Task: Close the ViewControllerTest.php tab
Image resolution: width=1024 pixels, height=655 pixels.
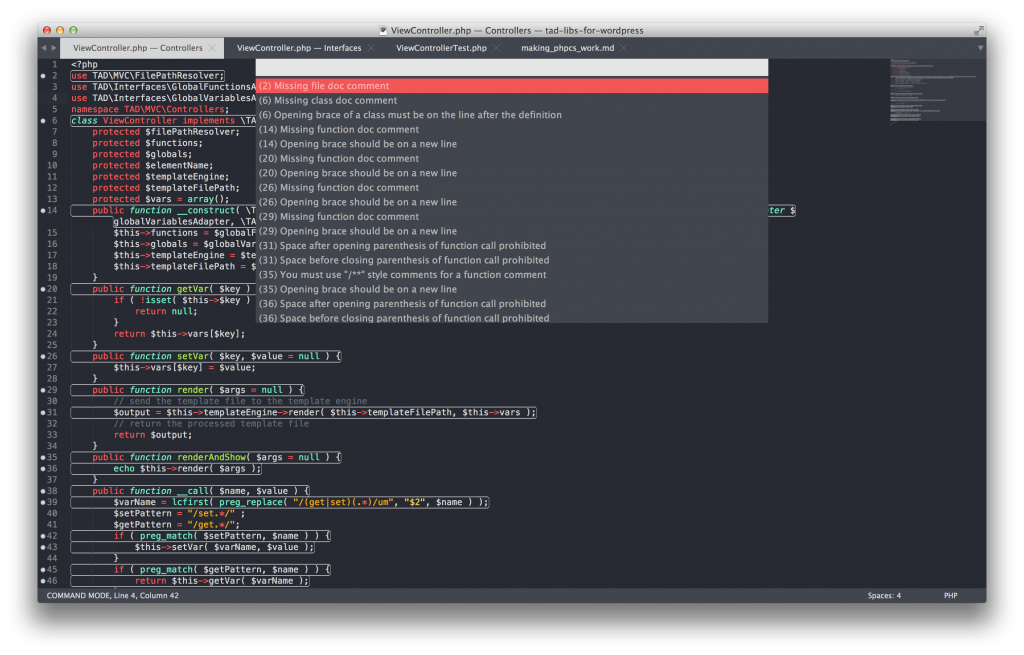Action: pos(496,48)
